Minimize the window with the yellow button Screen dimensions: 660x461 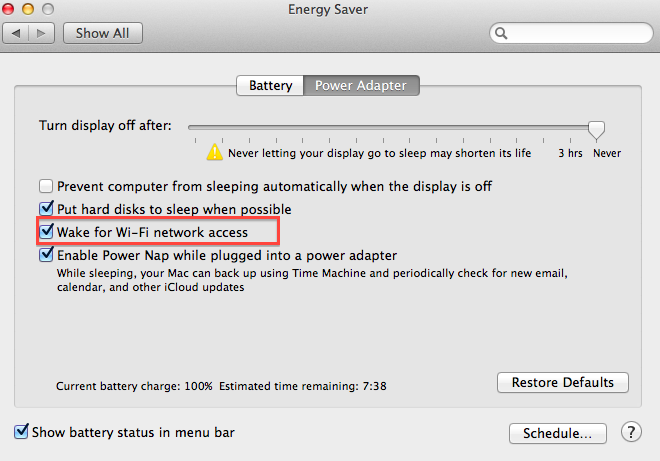[28, 9]
